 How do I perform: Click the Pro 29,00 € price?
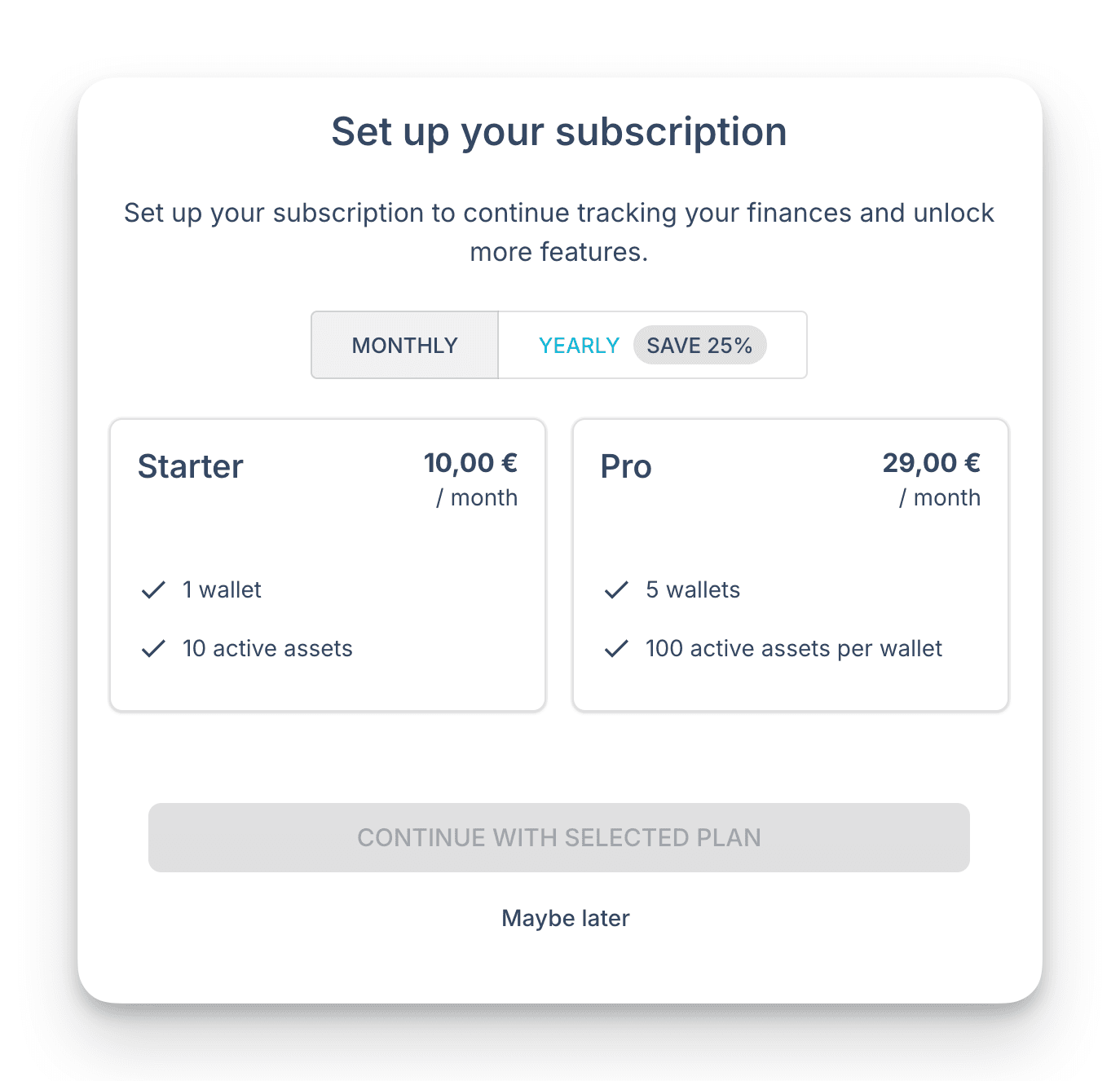pyautogui.click(x=931, y=463)
